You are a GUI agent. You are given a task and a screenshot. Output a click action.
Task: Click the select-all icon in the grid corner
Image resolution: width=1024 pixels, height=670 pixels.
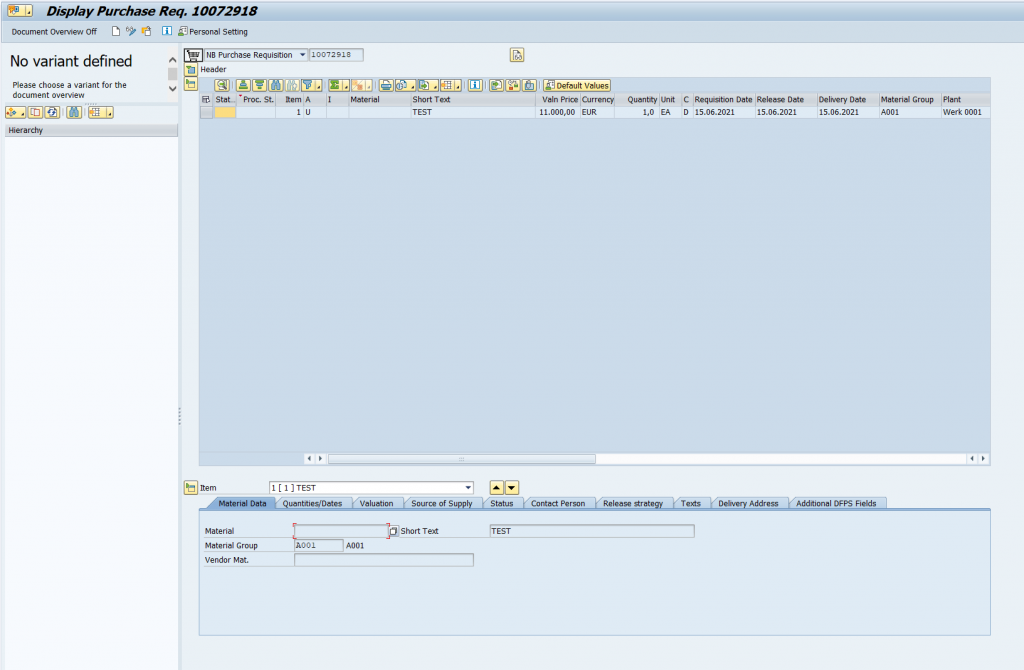click(206, 99)
